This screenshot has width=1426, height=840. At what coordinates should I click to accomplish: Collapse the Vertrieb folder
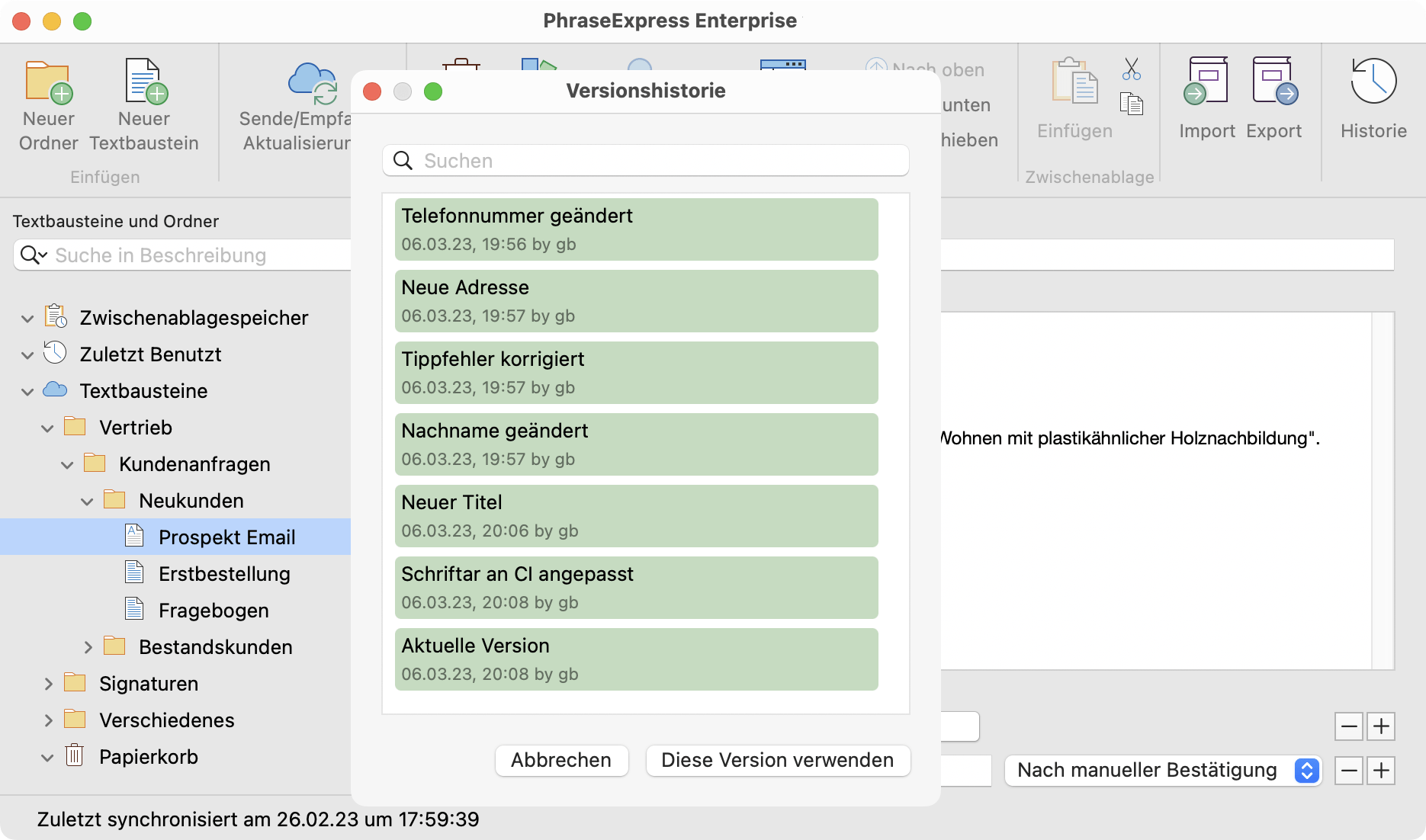click(x=47, y=428)
